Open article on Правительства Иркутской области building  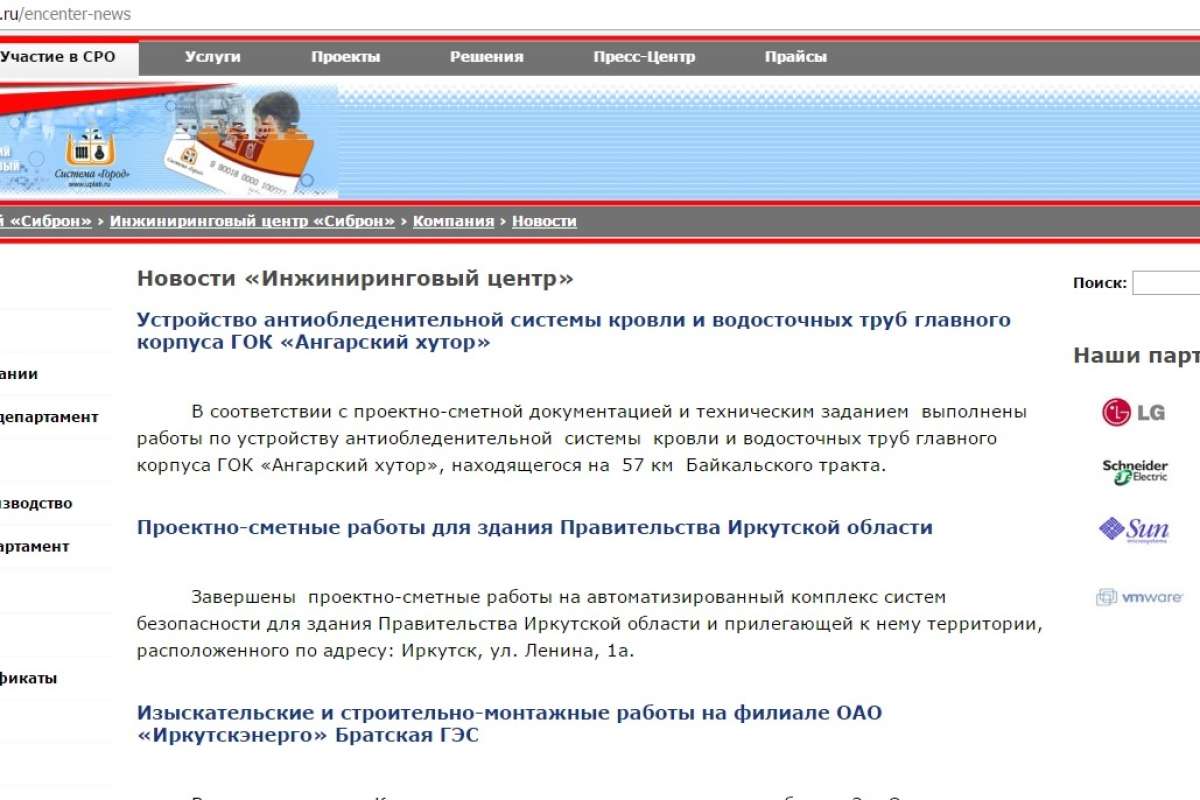click(534, 527)
